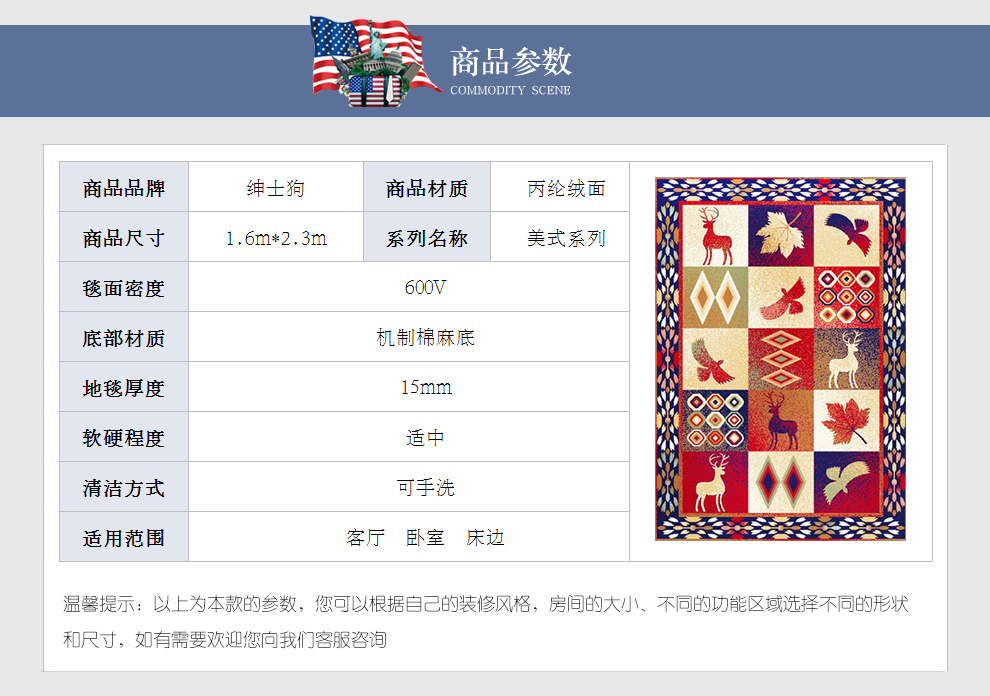
Task: Click the COMMODITY SCENE subtitle
Action: [510, 90]
